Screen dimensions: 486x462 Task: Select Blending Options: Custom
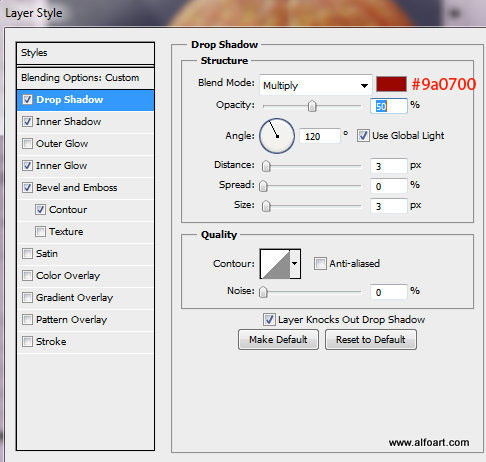click(85, 78)
